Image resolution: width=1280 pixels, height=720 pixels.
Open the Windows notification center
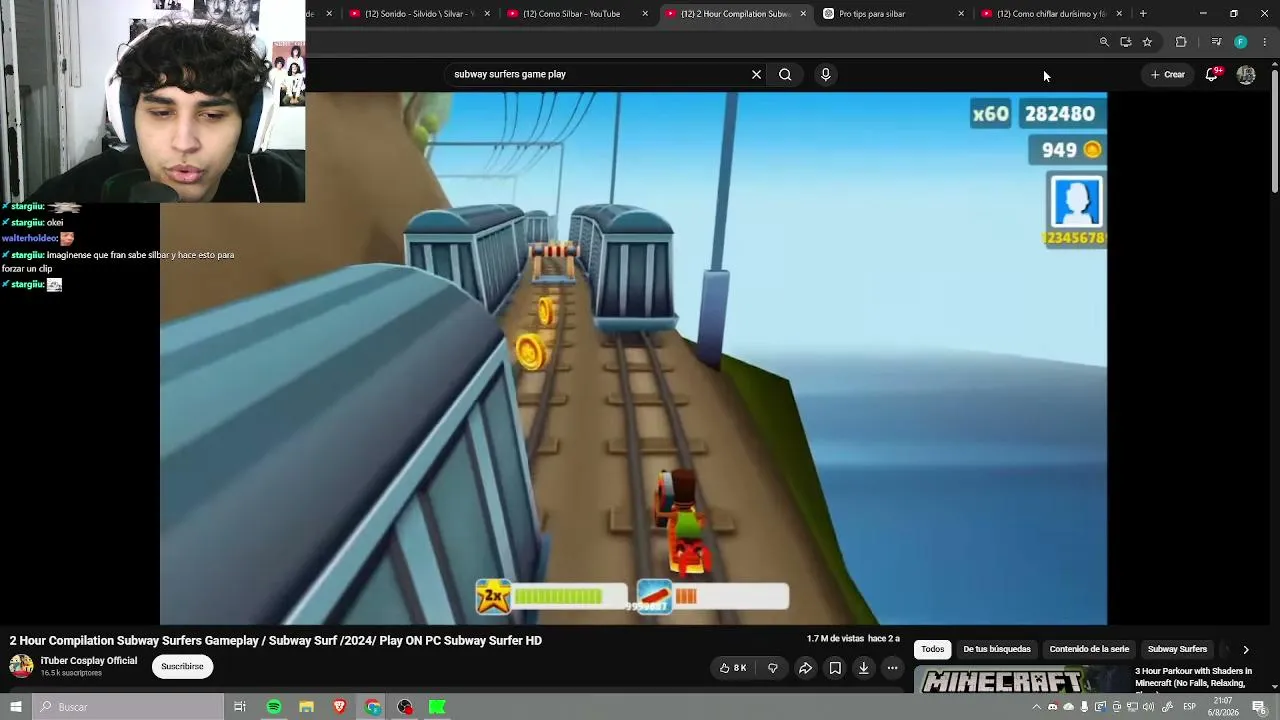(x=1259, y=707)
